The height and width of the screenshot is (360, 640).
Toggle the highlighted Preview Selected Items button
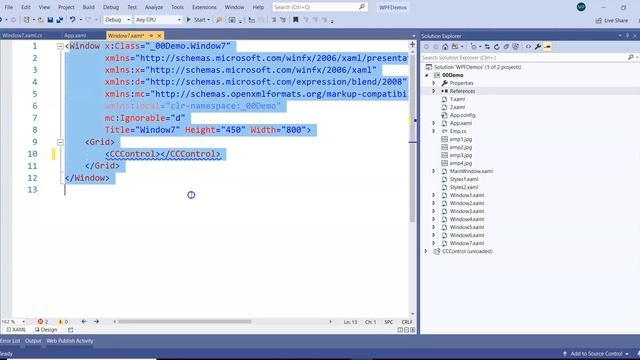click(547, 47)
